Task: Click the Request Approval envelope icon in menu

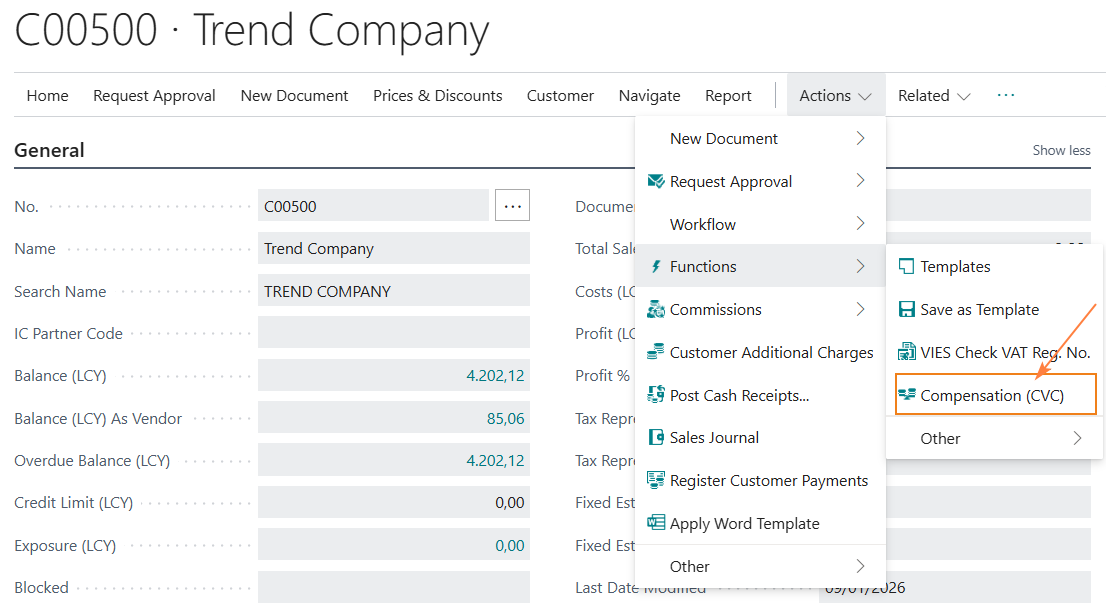Action: pyautogui.click(x=656, y=181)
